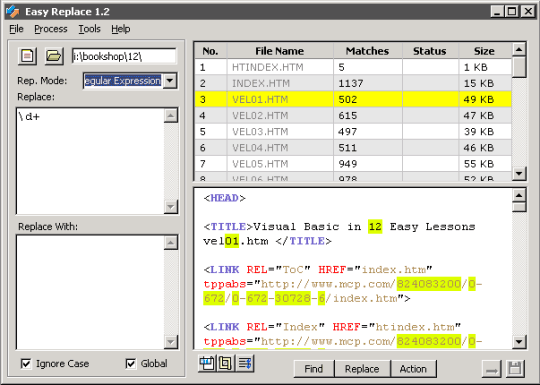Open the Help menu
Screen dimensions: 540x385
pyautogui.click(x=121, y=29)
